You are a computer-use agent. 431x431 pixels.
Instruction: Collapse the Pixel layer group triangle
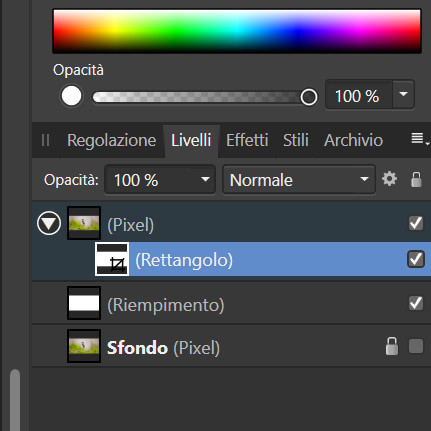coord(49,223)
